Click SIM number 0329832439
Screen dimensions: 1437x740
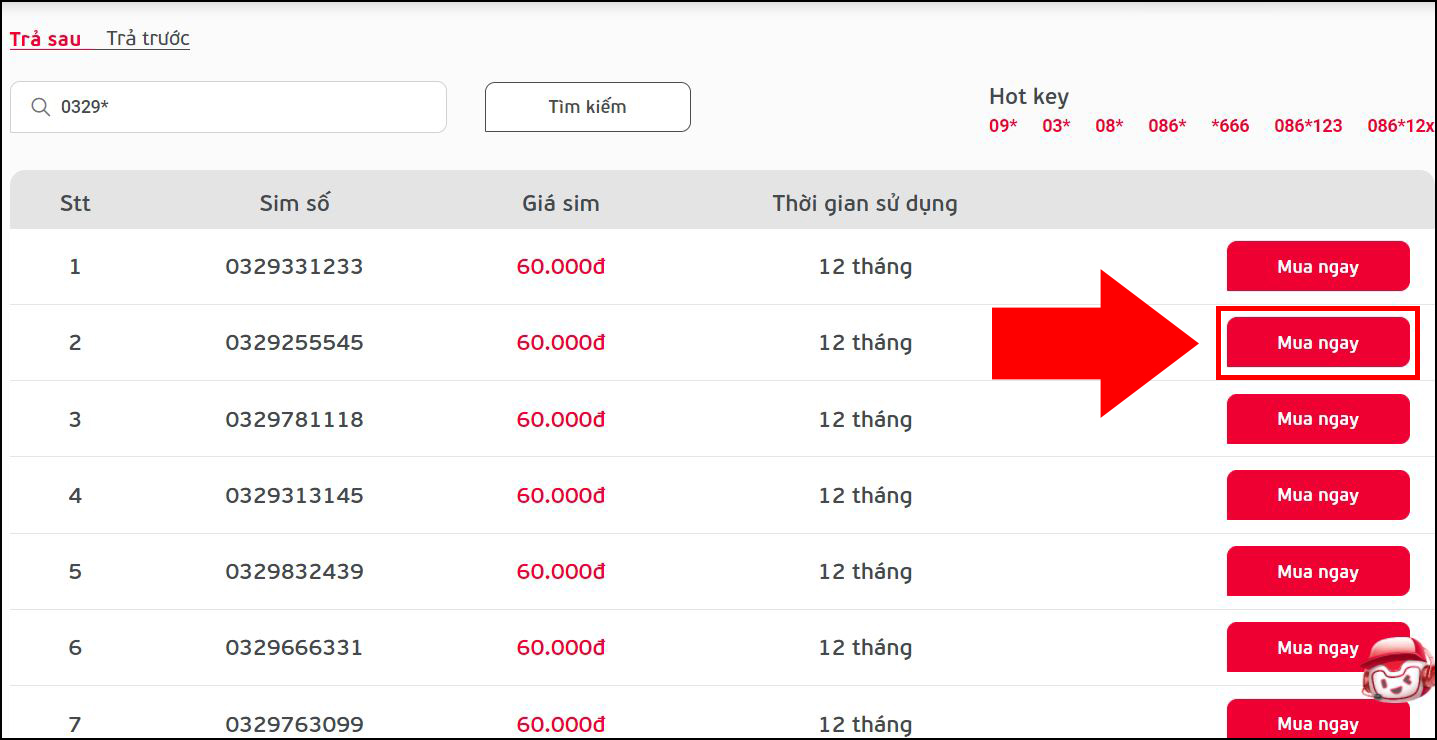pyautogui.click(x=294, y=571)
